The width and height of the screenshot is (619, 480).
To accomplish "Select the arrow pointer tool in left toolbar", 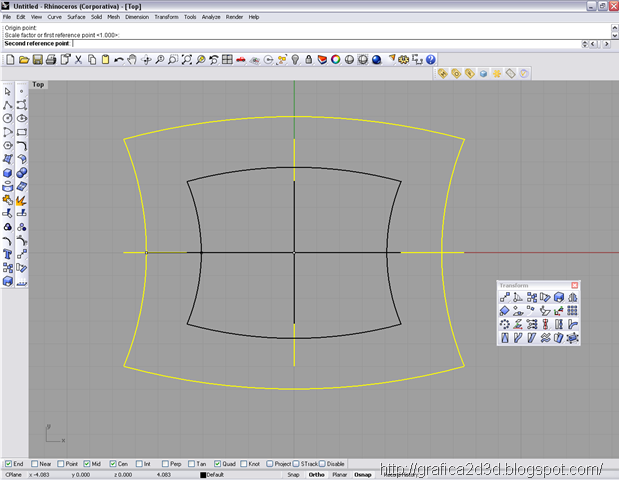I will point(8,92).
